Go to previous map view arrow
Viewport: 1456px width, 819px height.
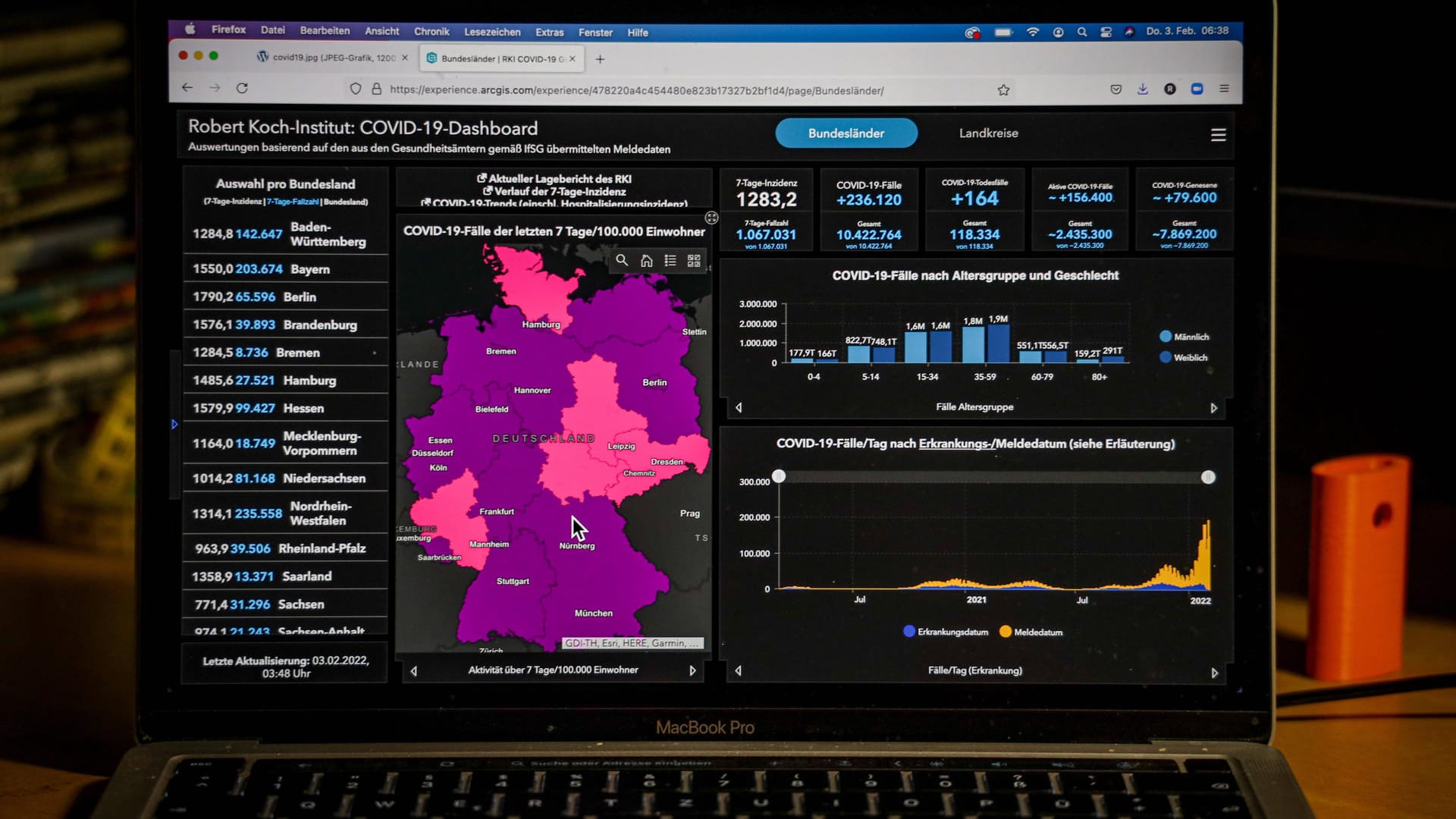point(413,670)
